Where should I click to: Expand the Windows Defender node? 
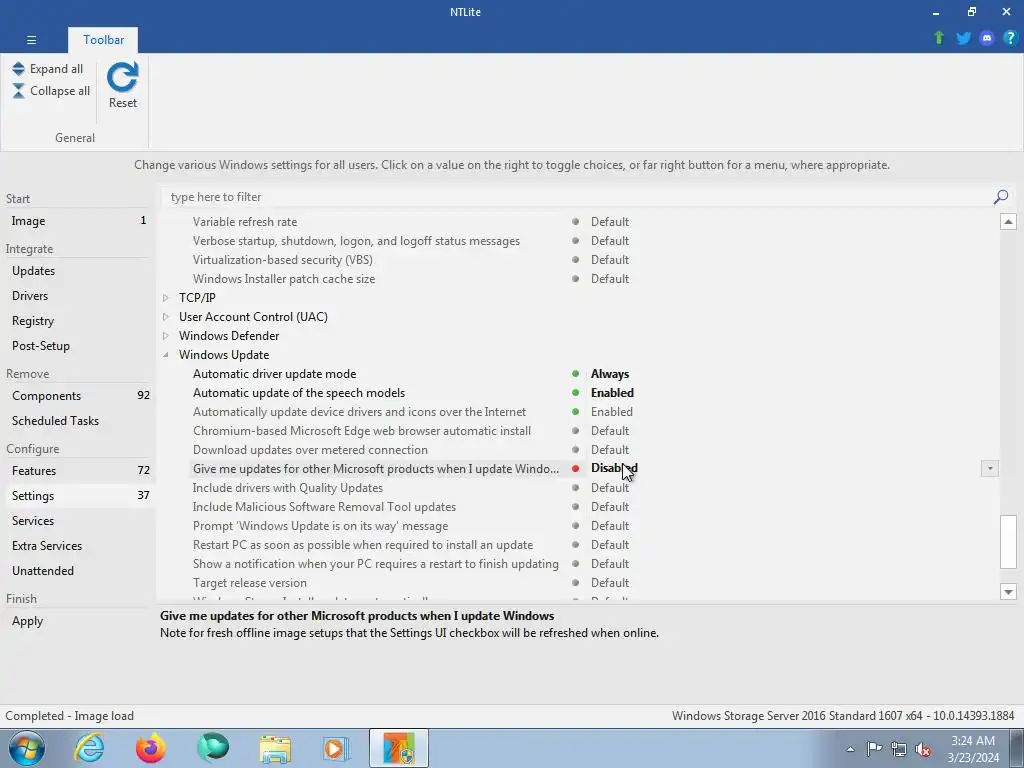(166, 336)
